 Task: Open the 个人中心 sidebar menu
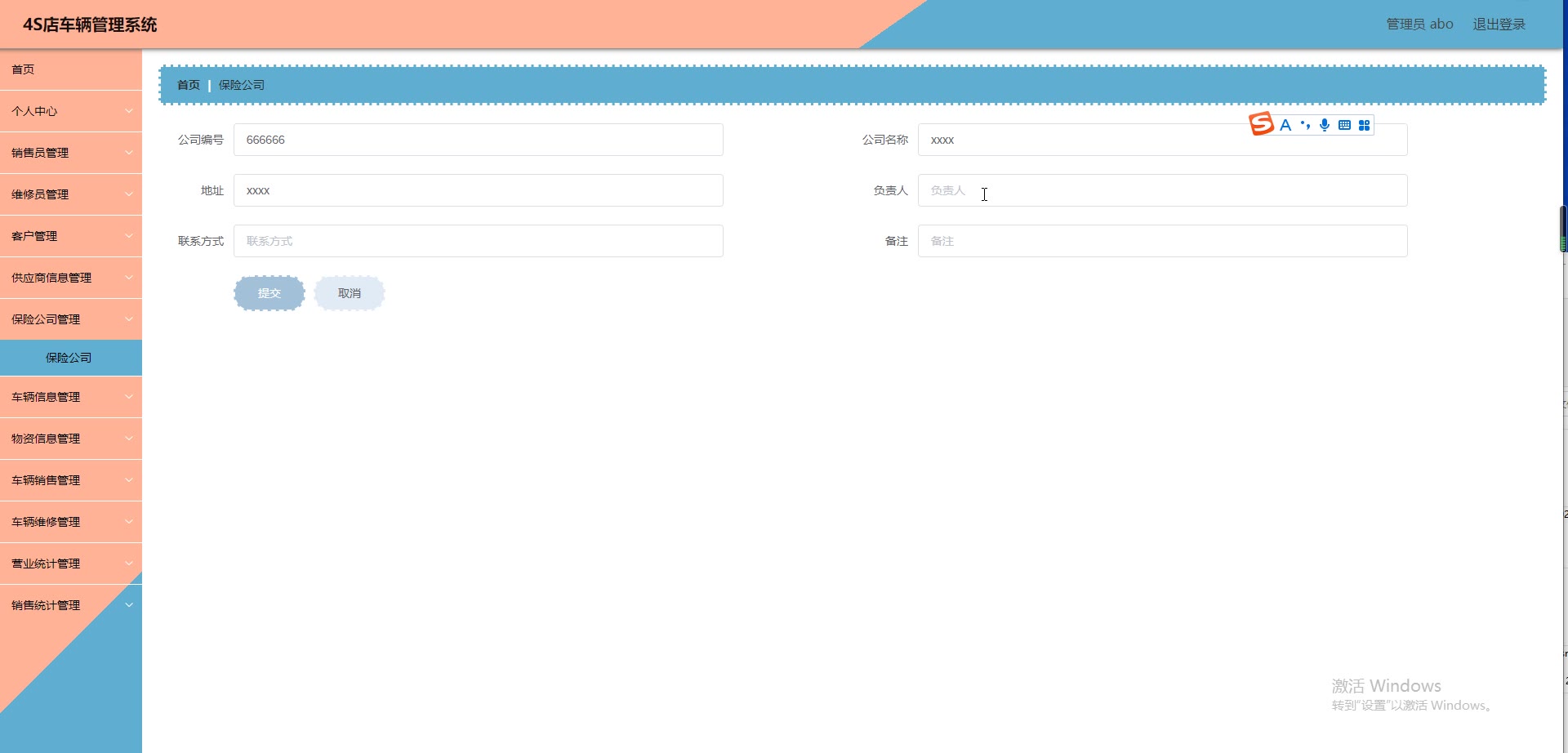pos(71,111)
